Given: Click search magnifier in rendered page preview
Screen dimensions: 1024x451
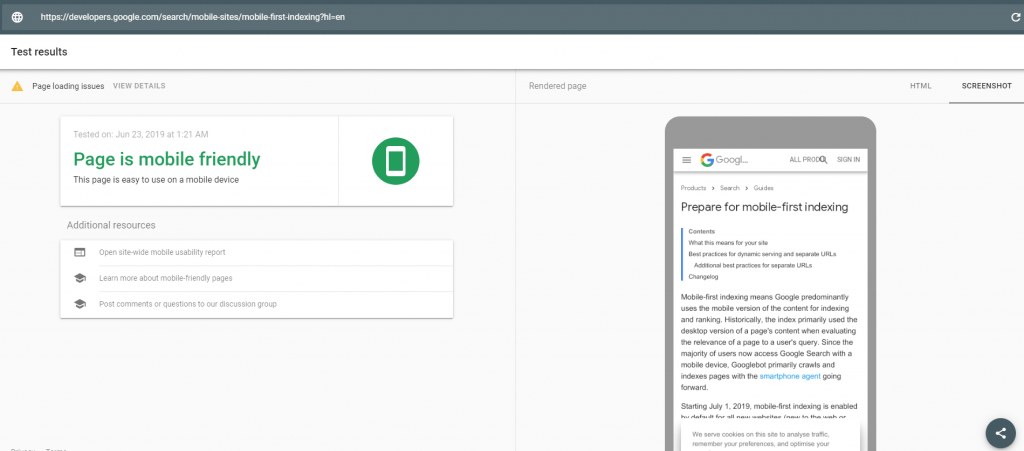Looking at the screenshot, I should click(x=824, y=159).
